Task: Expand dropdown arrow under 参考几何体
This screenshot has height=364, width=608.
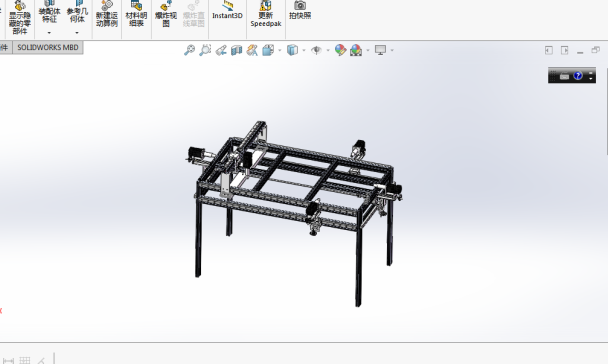Action: (x=77, y=33)
